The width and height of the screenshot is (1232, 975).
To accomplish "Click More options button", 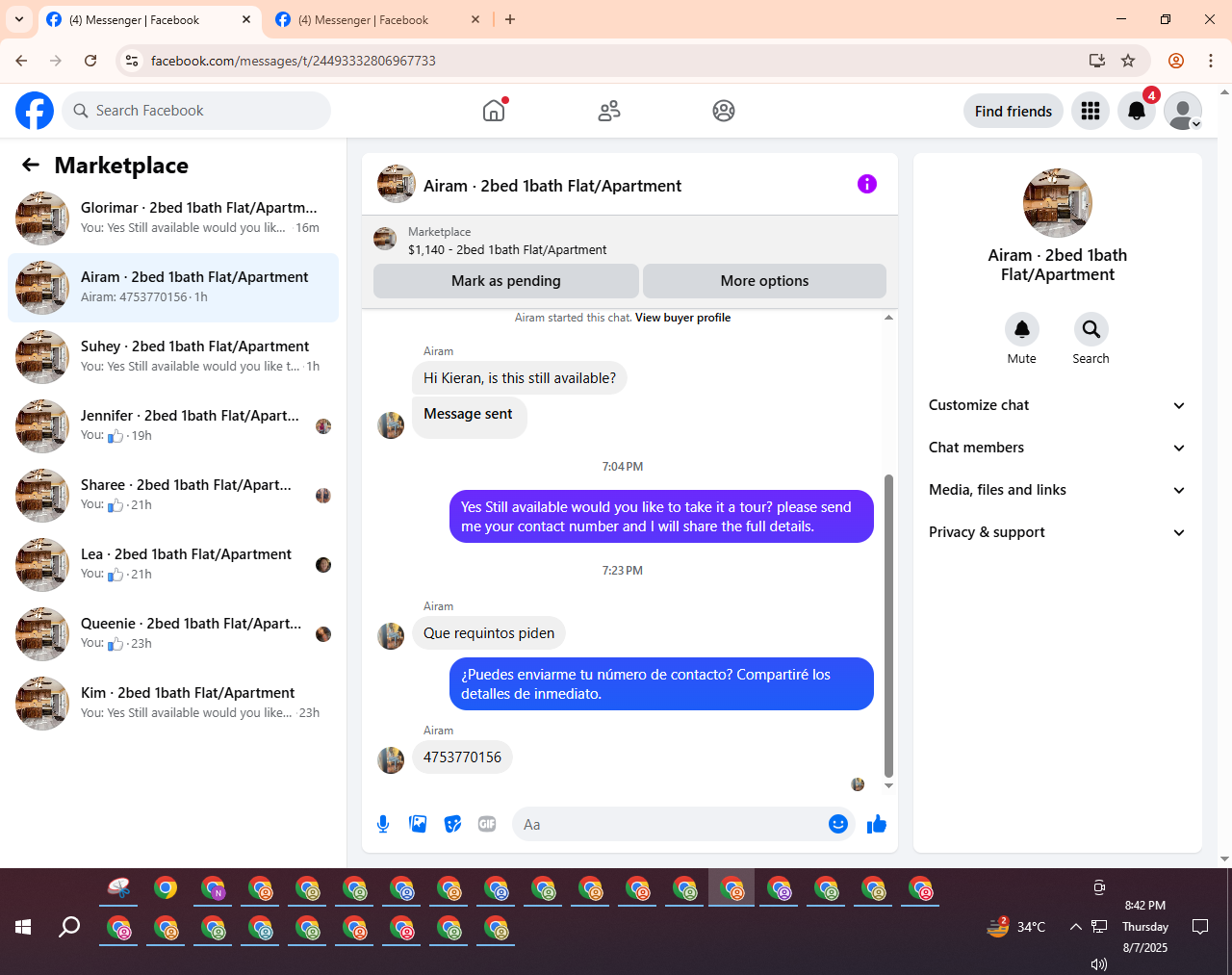I will pos(764,281).
